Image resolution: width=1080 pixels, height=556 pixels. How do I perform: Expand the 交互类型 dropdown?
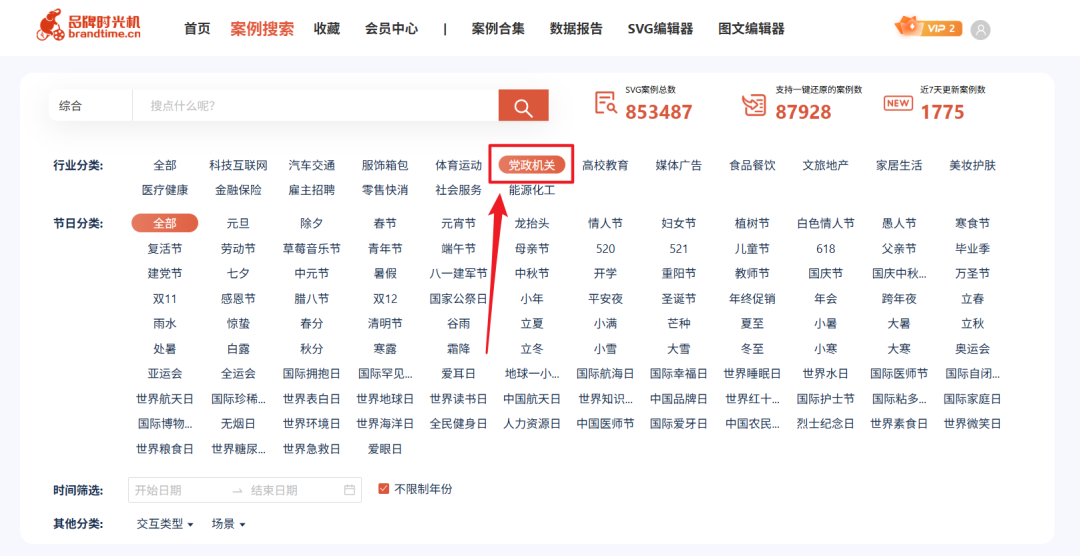(x=165, y=524)
